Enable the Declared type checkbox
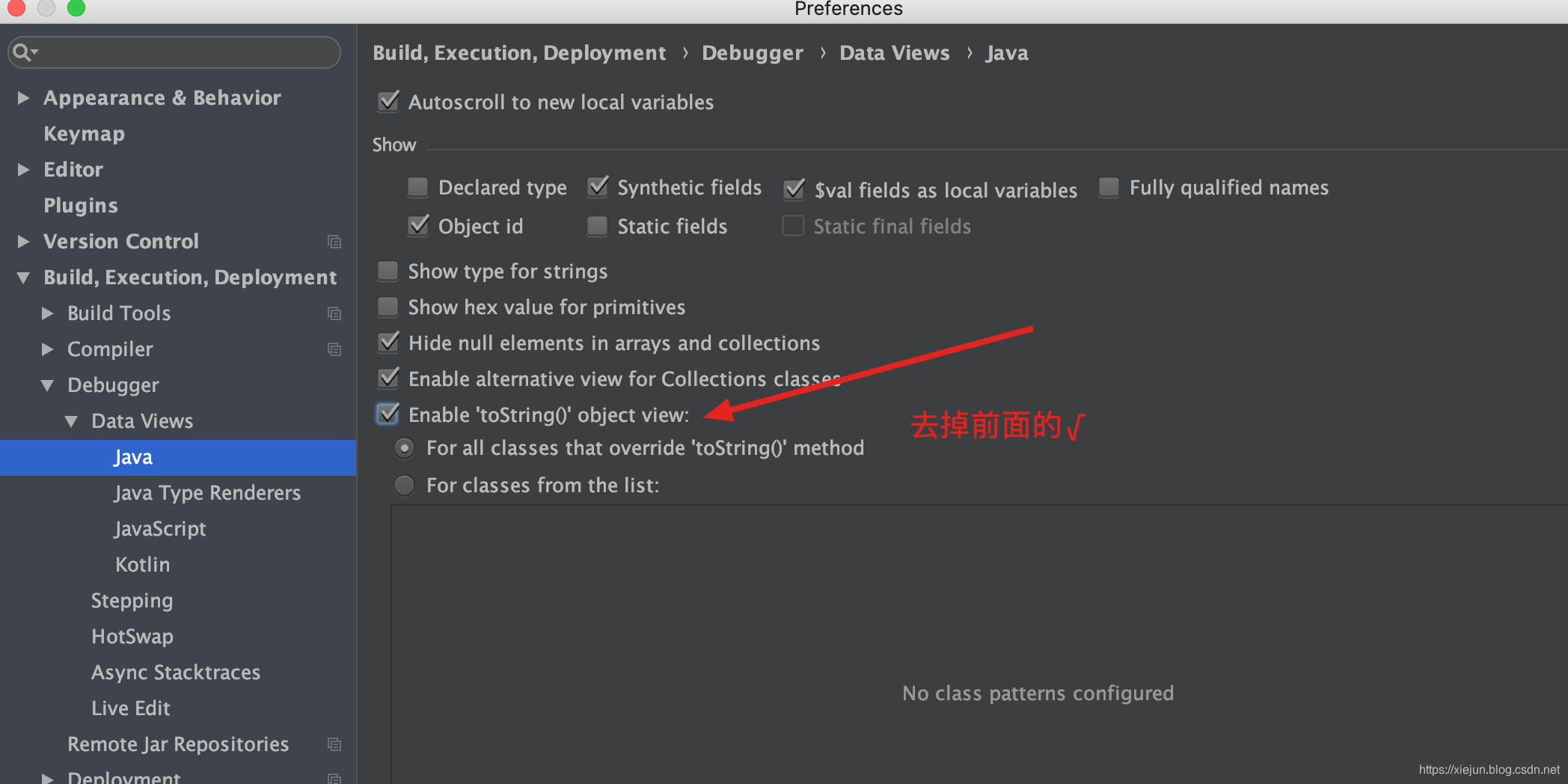Screen dimensions: 1568x784 tap(417, 187)
